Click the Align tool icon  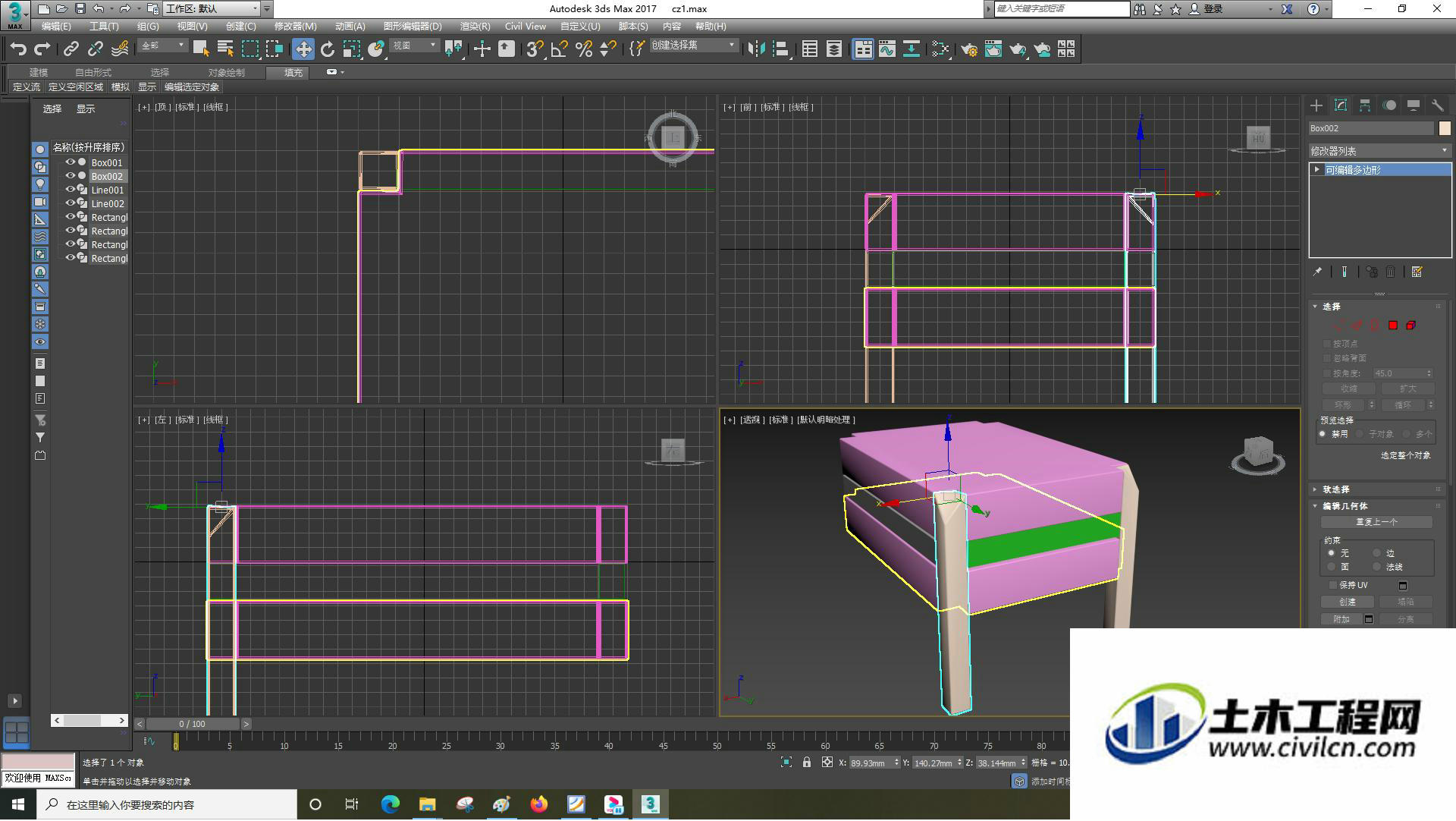coord(781,49)
